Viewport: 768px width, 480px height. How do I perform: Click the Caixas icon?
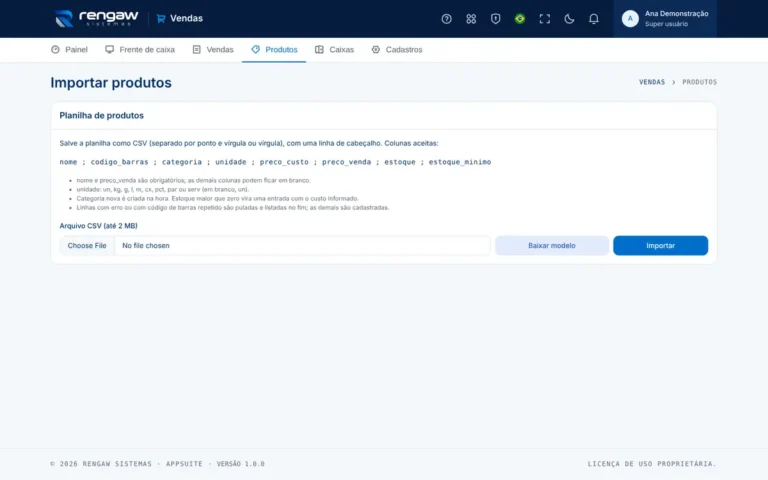319,49
